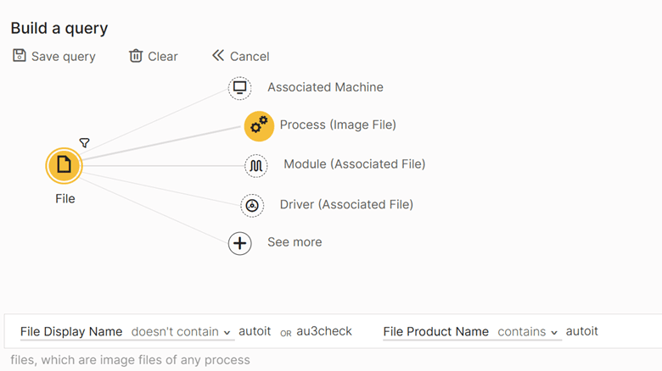Click the autoit value after contains
The width and height of the screenshot is (662, 371).
coord(582,331)
